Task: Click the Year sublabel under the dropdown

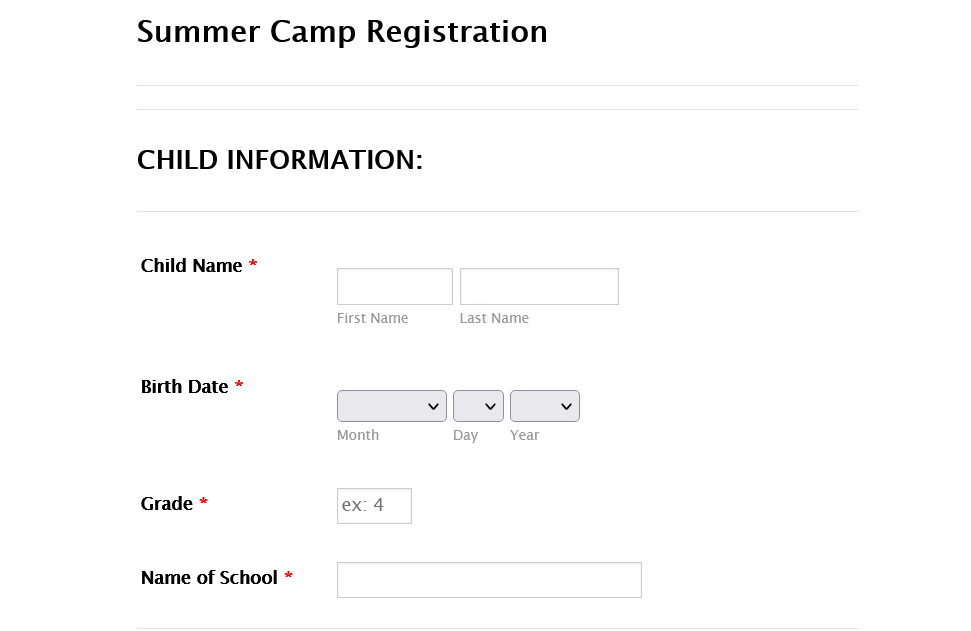Action: pyautogui.click(x=524, y=436)
